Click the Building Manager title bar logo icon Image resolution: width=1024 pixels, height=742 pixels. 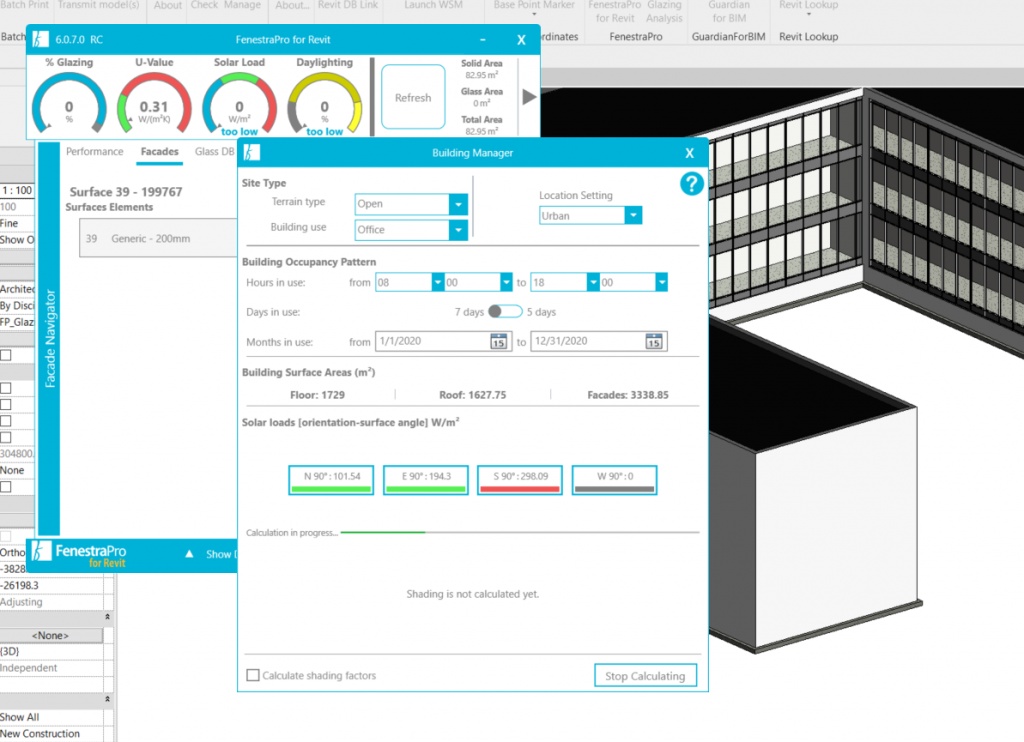click(251, 152)
